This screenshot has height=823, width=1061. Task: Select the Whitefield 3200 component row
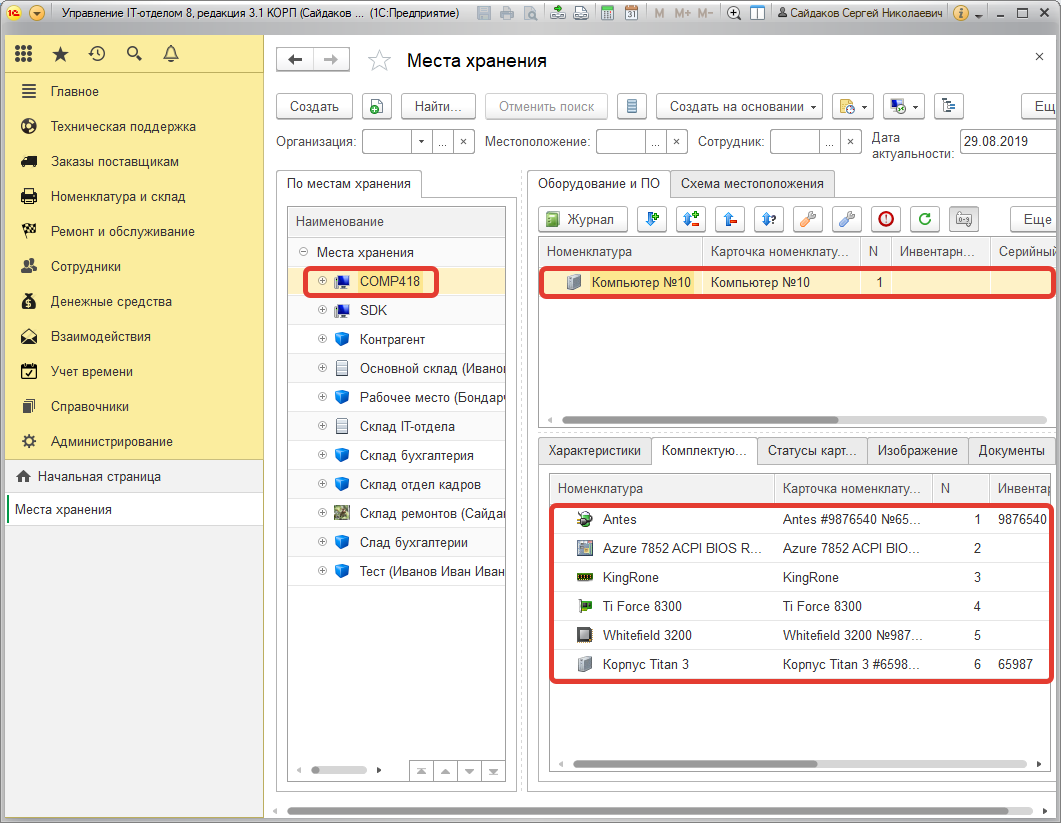pos(802,635)
